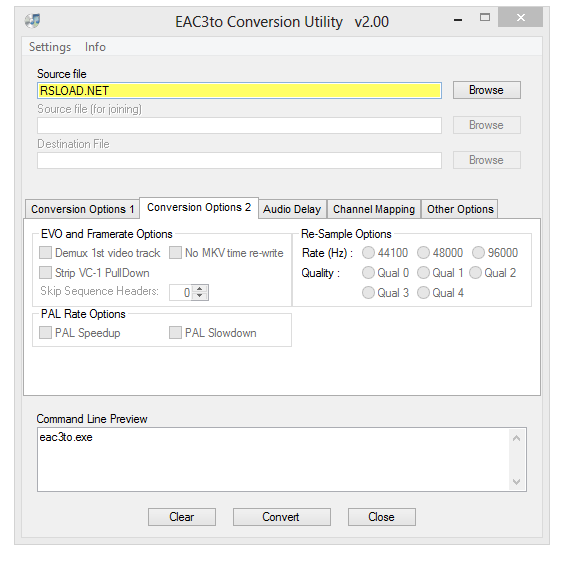
Task: Click the Source file for joining field
Action: (239, 125)
